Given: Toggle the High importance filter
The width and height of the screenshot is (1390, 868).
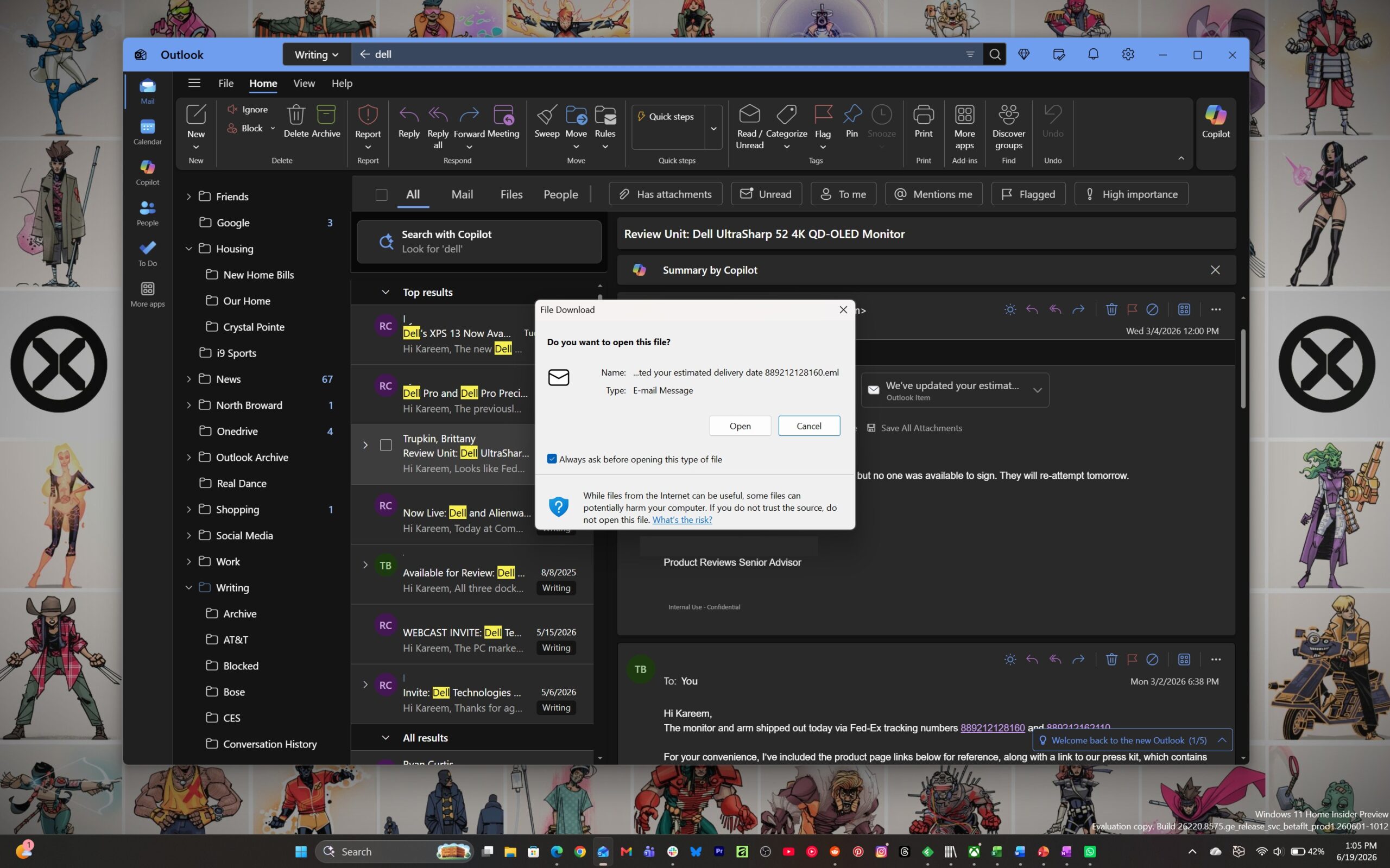Looking at the screenshot, I should click(1131, 194).
